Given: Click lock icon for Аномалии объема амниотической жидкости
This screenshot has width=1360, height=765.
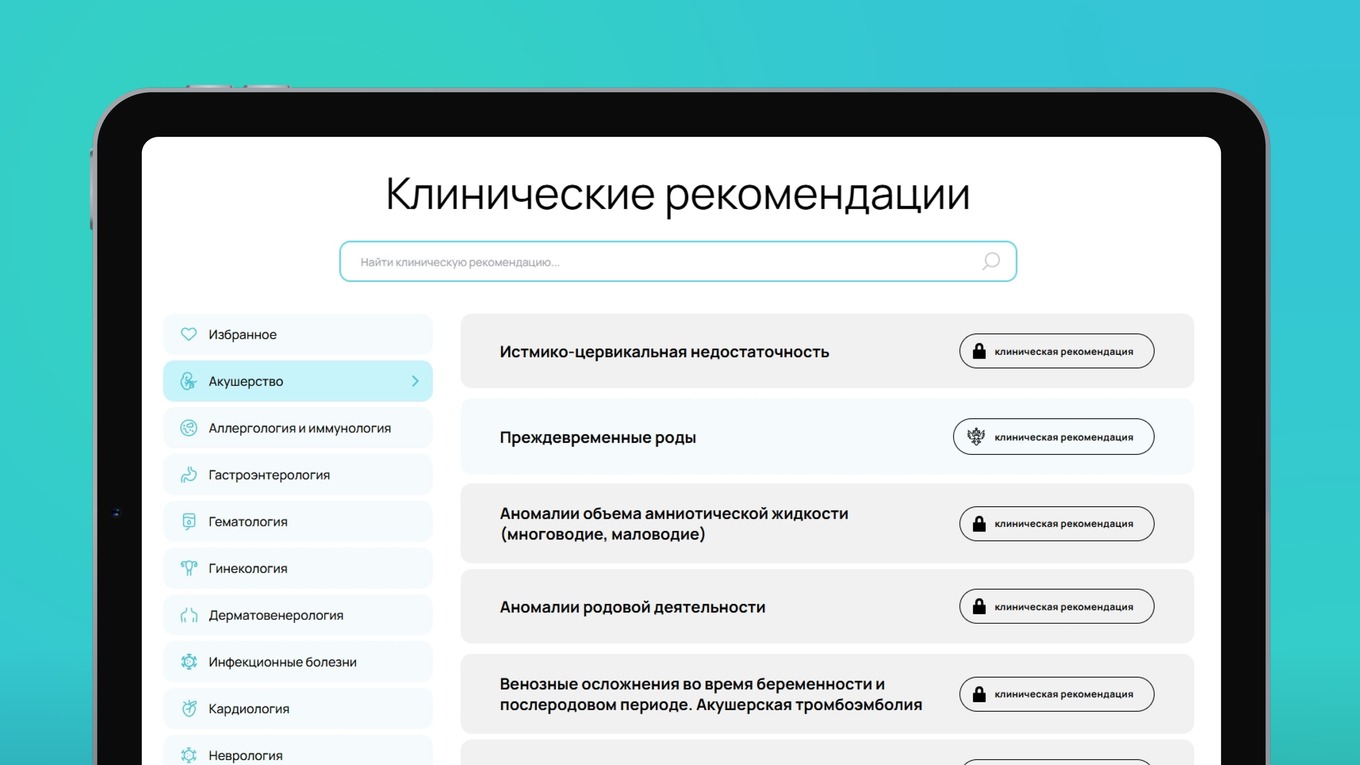Looking at the screenshot, I should [979, 523].
